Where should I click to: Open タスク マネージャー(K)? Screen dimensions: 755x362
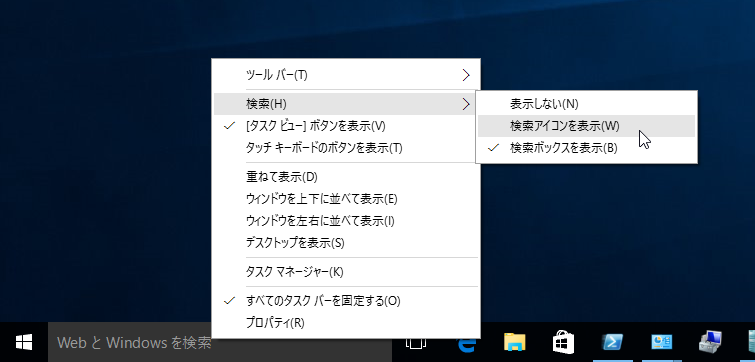(x=347, y=272)
